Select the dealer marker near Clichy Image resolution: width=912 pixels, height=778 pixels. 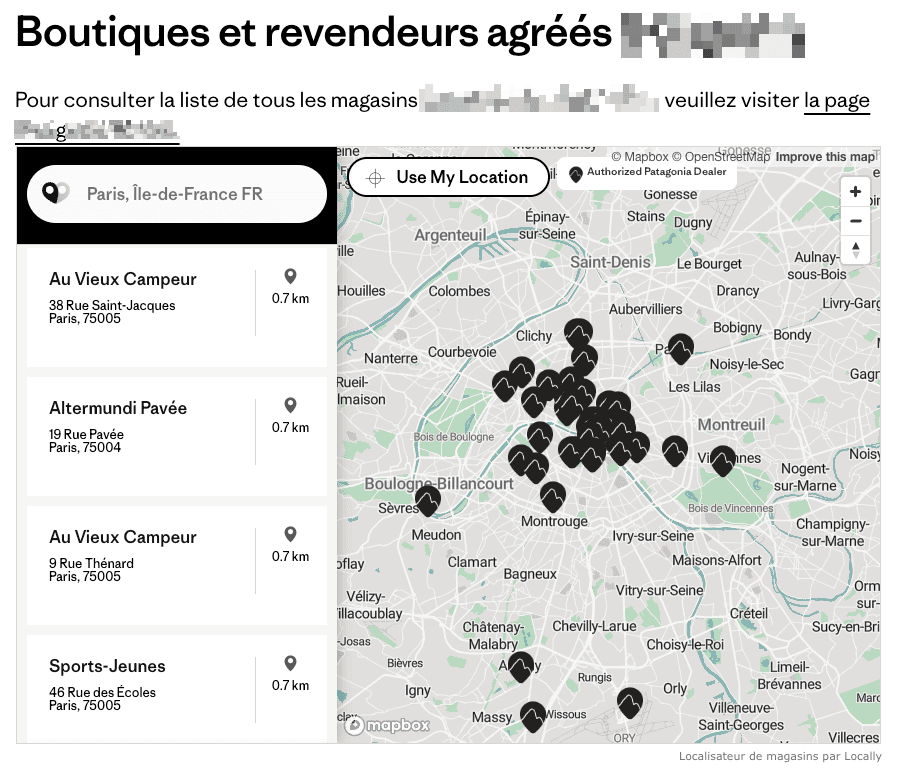pyautogui.click(x=577, y=329)
